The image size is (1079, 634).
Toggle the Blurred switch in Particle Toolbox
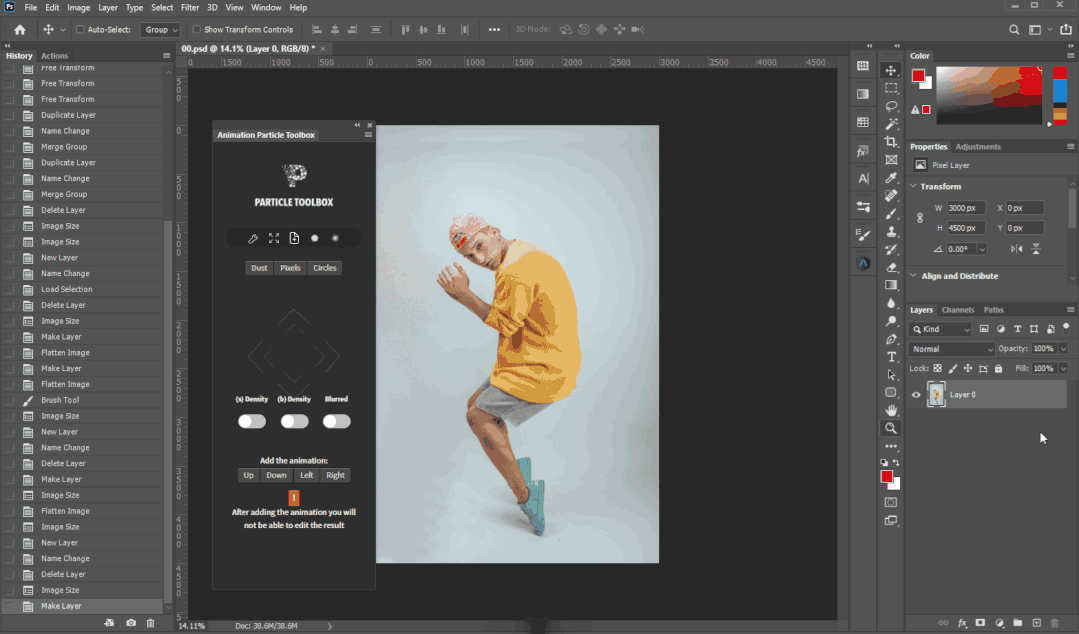click(336, 421)
